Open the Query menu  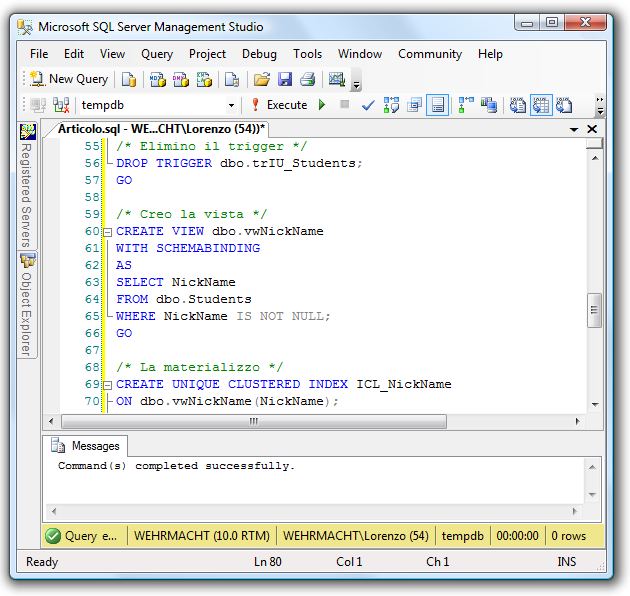click(x=157, y=54)
